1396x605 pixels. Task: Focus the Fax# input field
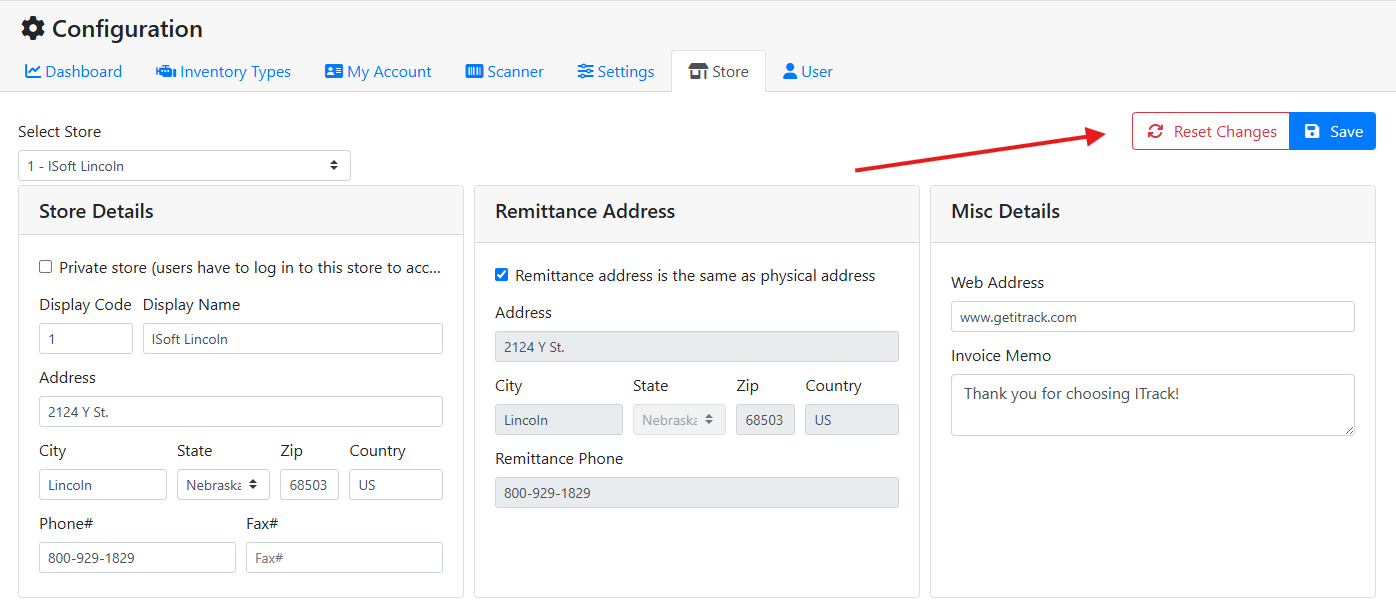344,558
